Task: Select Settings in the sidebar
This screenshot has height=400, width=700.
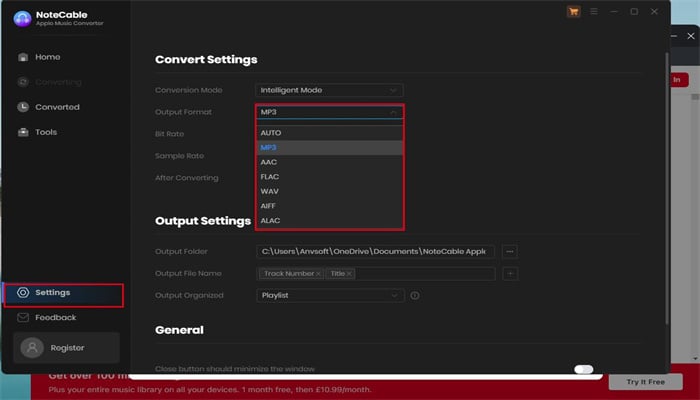Action: click(x=64, y=295)
